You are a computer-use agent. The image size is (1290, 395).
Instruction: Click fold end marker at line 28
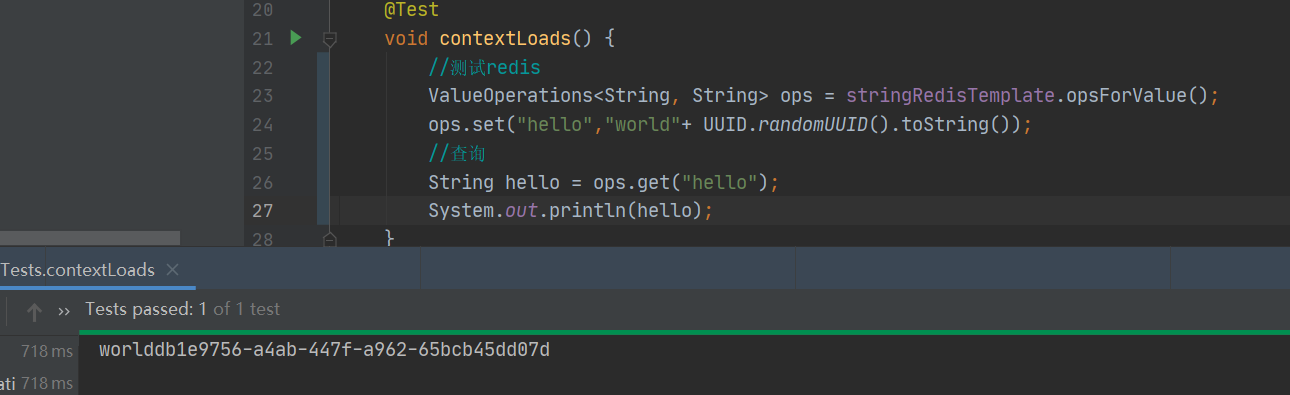click(329, 239)
